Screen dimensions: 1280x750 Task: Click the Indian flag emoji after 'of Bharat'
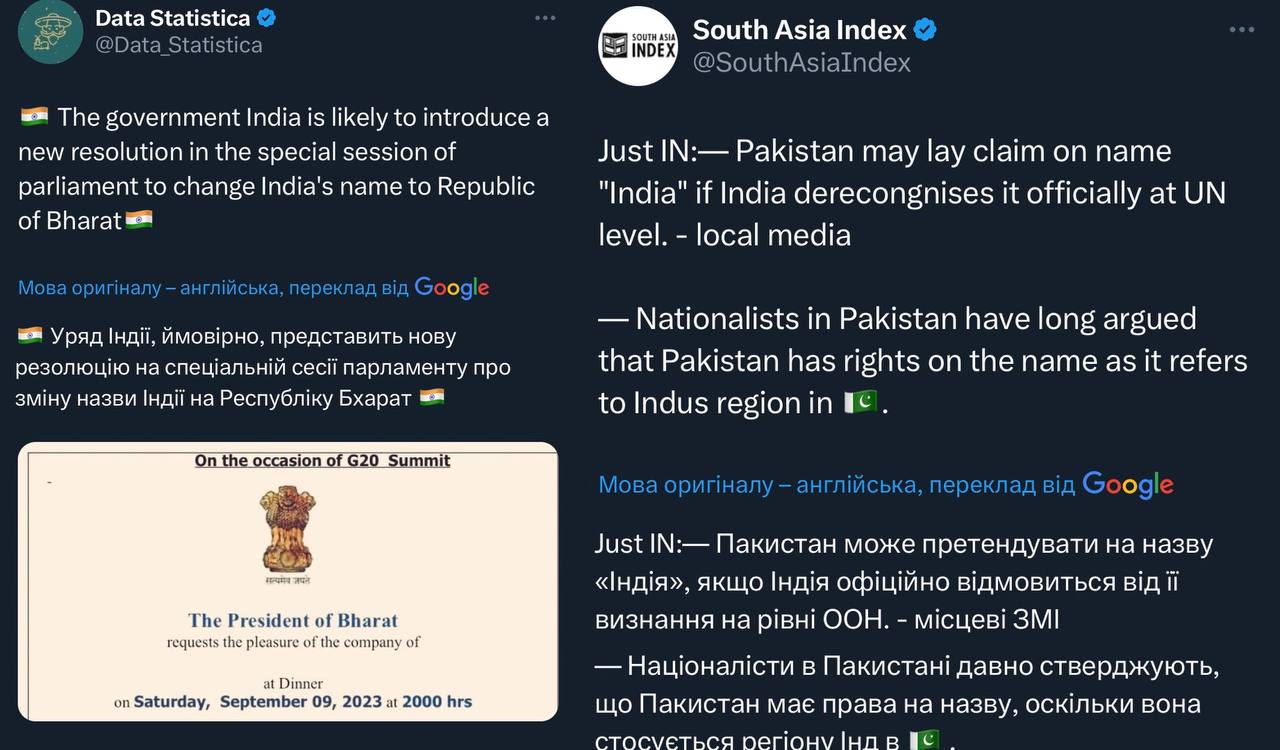pos(139,220)
